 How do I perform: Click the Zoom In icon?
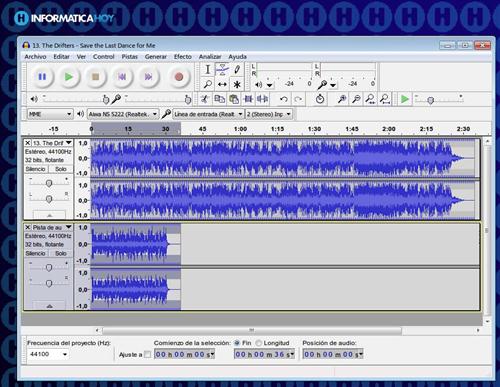(x=342, y=99)
